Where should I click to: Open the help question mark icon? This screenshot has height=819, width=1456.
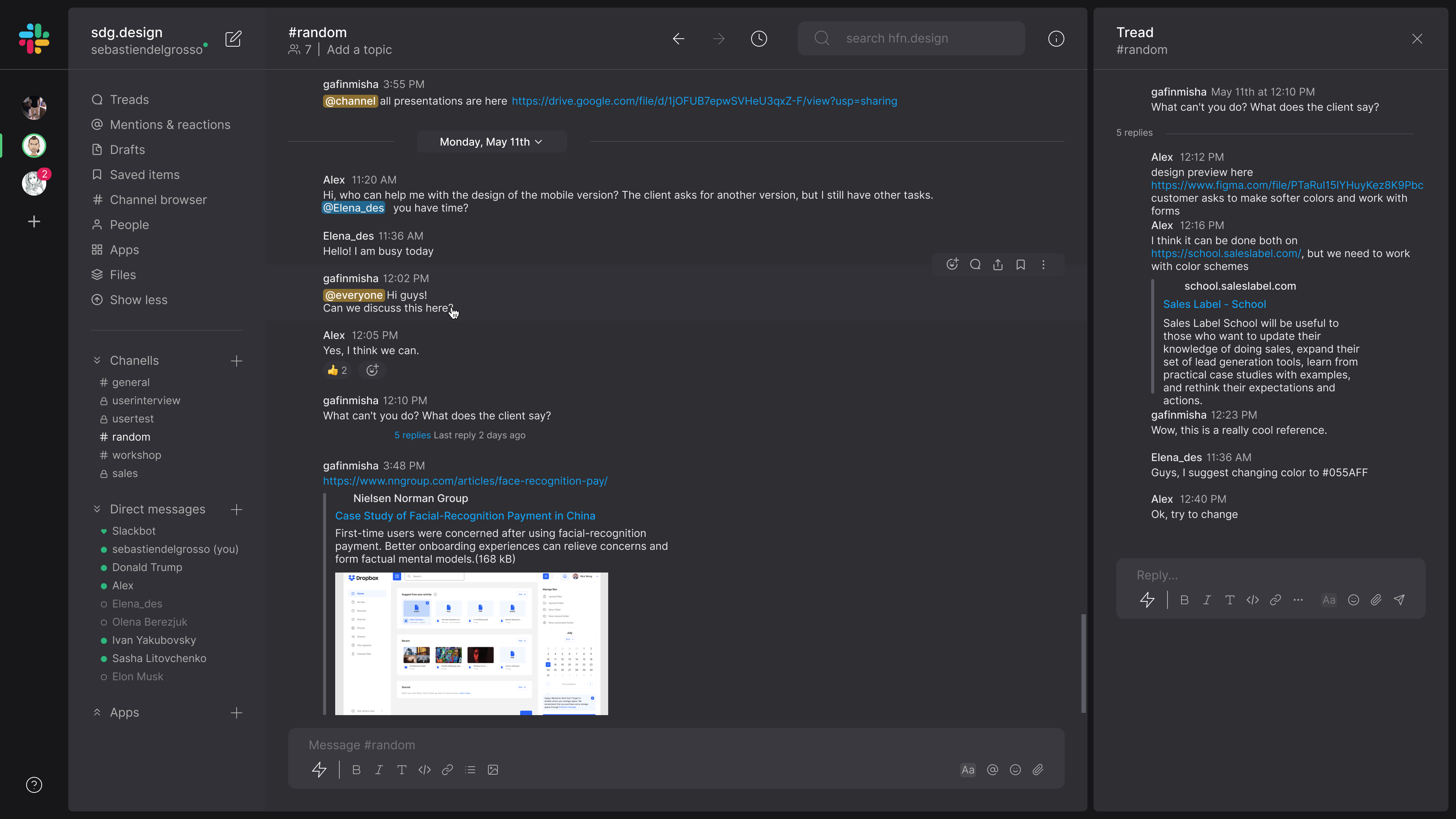[34, 784]
